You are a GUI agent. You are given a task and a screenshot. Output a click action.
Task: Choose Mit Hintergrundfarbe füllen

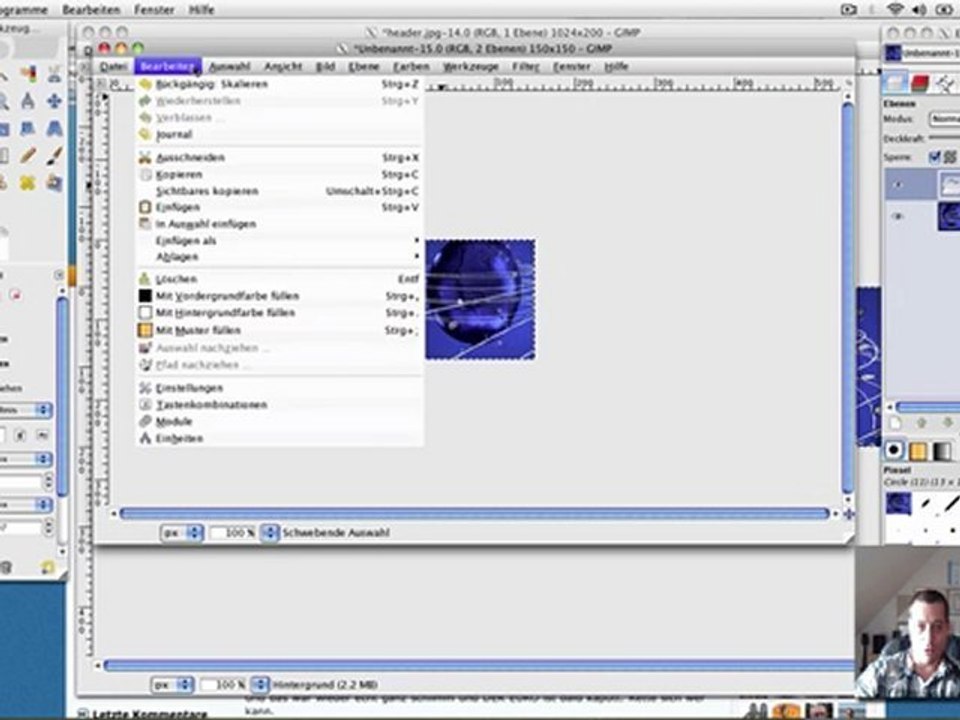coord(279,312)
